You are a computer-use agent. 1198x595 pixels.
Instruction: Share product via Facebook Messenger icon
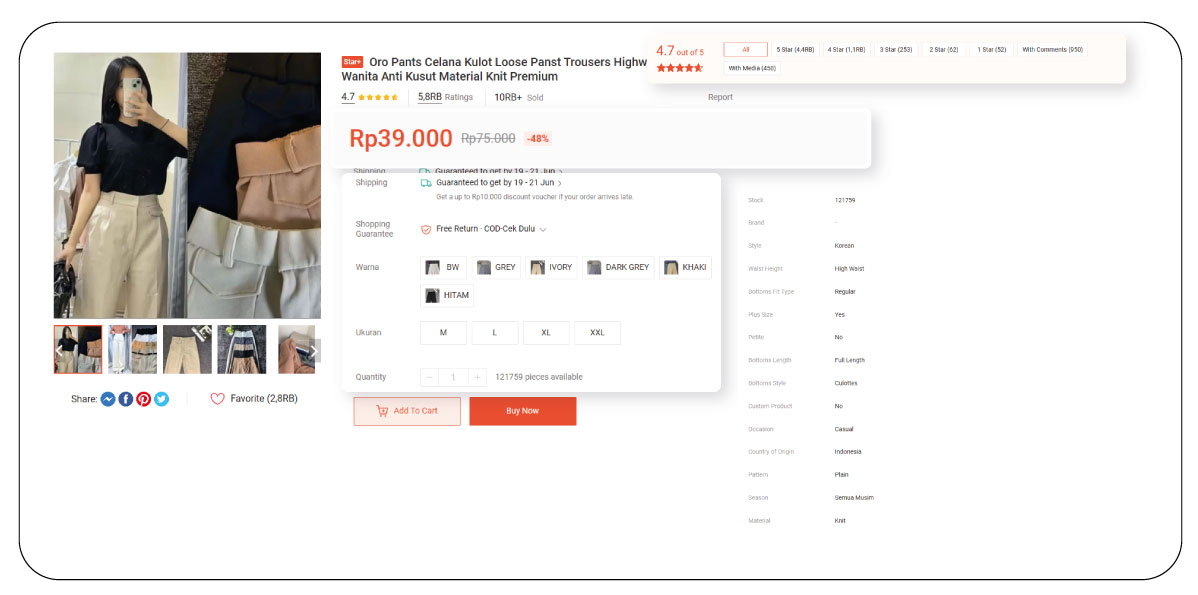108,399
